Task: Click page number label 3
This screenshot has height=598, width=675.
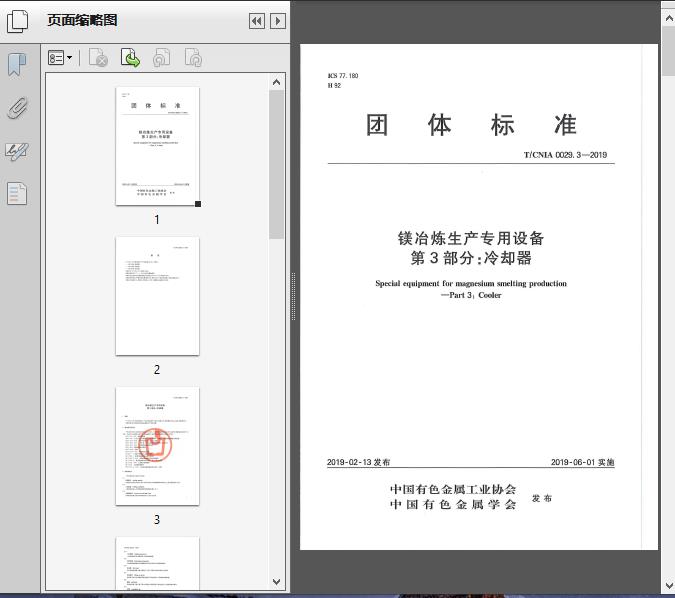Action: point(157,520)
